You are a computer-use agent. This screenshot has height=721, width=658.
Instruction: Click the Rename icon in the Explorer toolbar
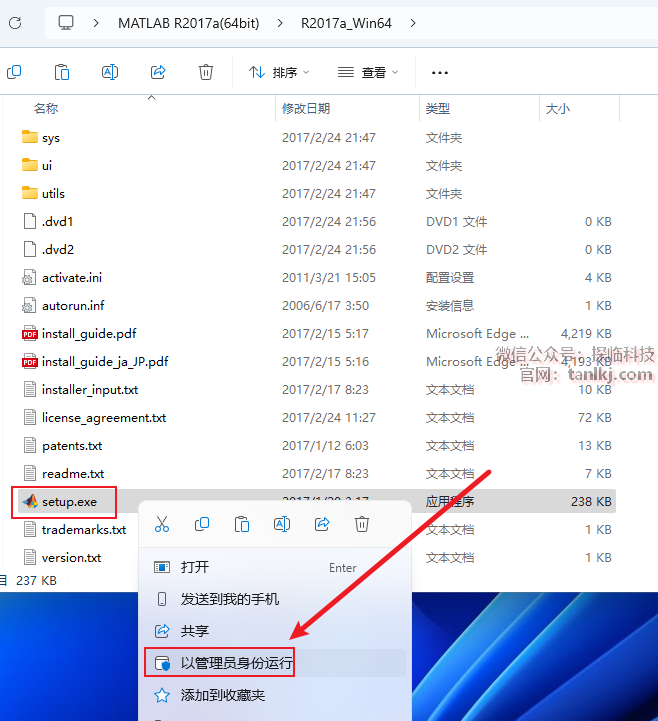point(110,72)
